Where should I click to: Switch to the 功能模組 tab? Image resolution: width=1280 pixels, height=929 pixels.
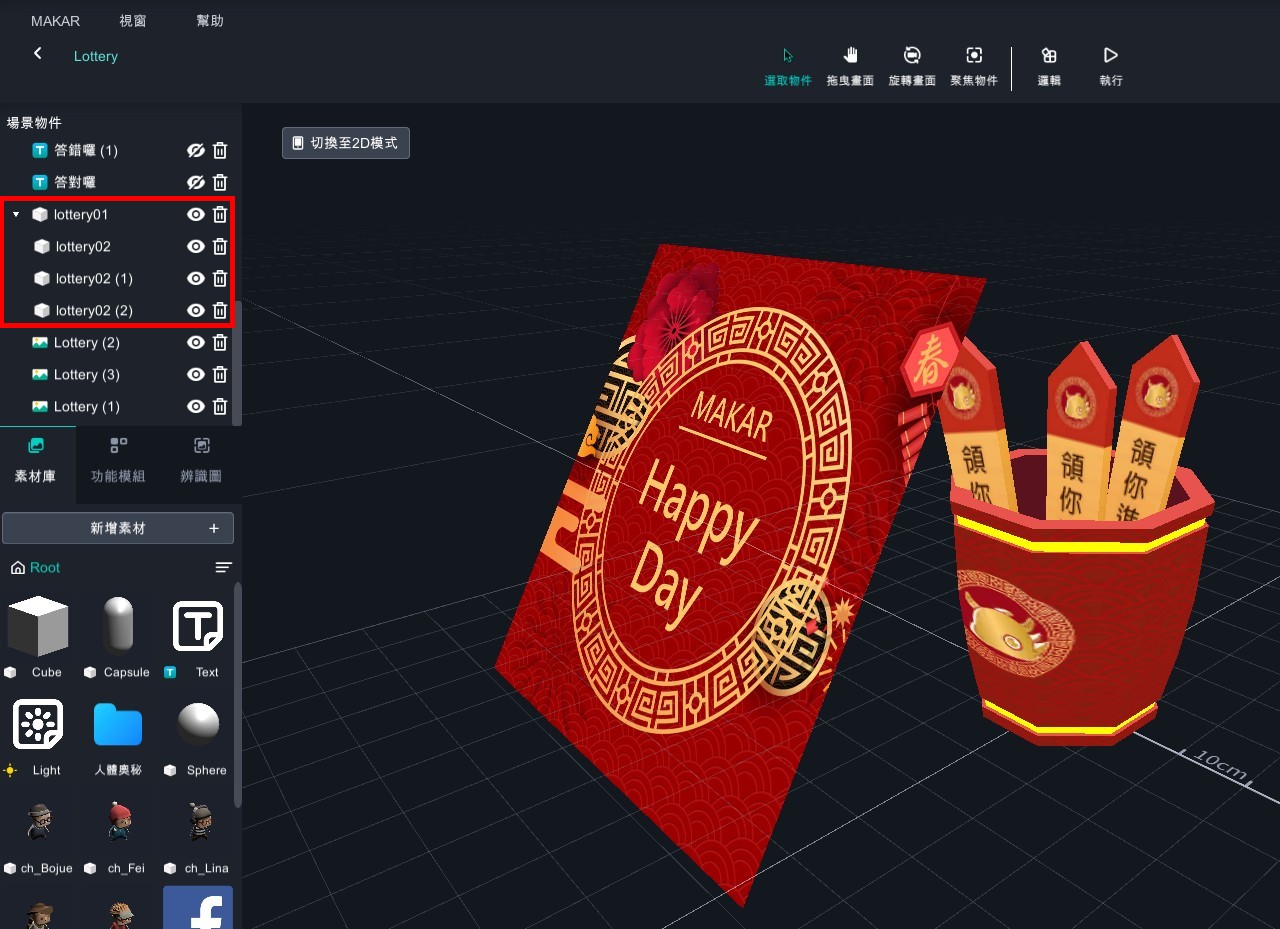[x=118, y=460]
